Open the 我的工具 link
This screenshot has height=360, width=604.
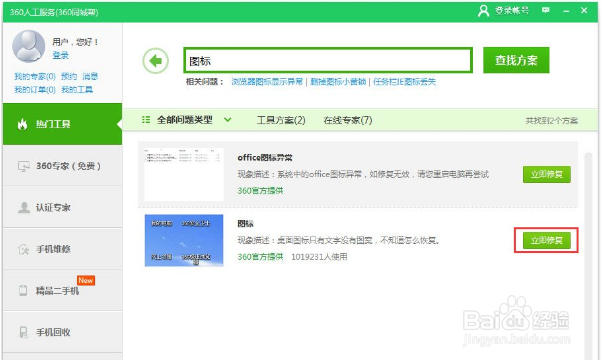[x=77, y=90]
